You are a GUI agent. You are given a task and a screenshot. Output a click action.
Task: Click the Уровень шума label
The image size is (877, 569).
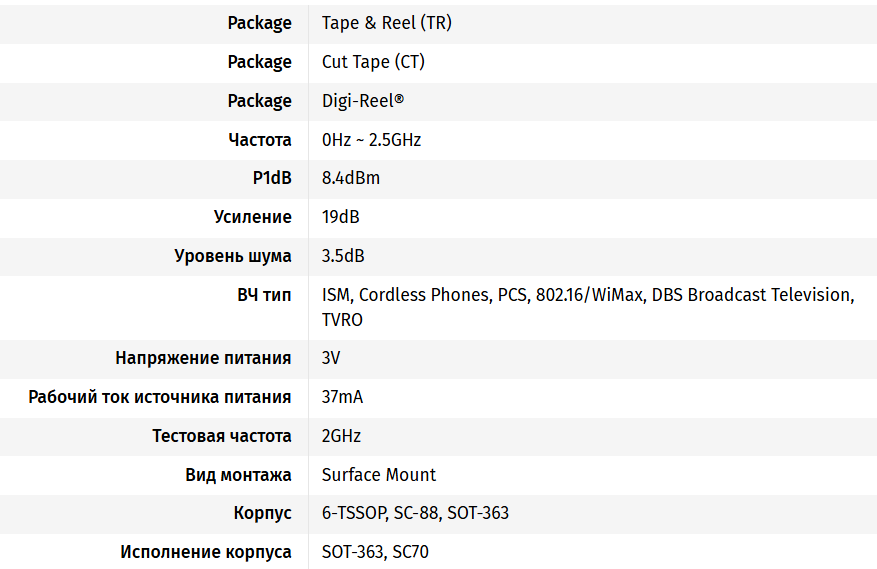[233, 256]
